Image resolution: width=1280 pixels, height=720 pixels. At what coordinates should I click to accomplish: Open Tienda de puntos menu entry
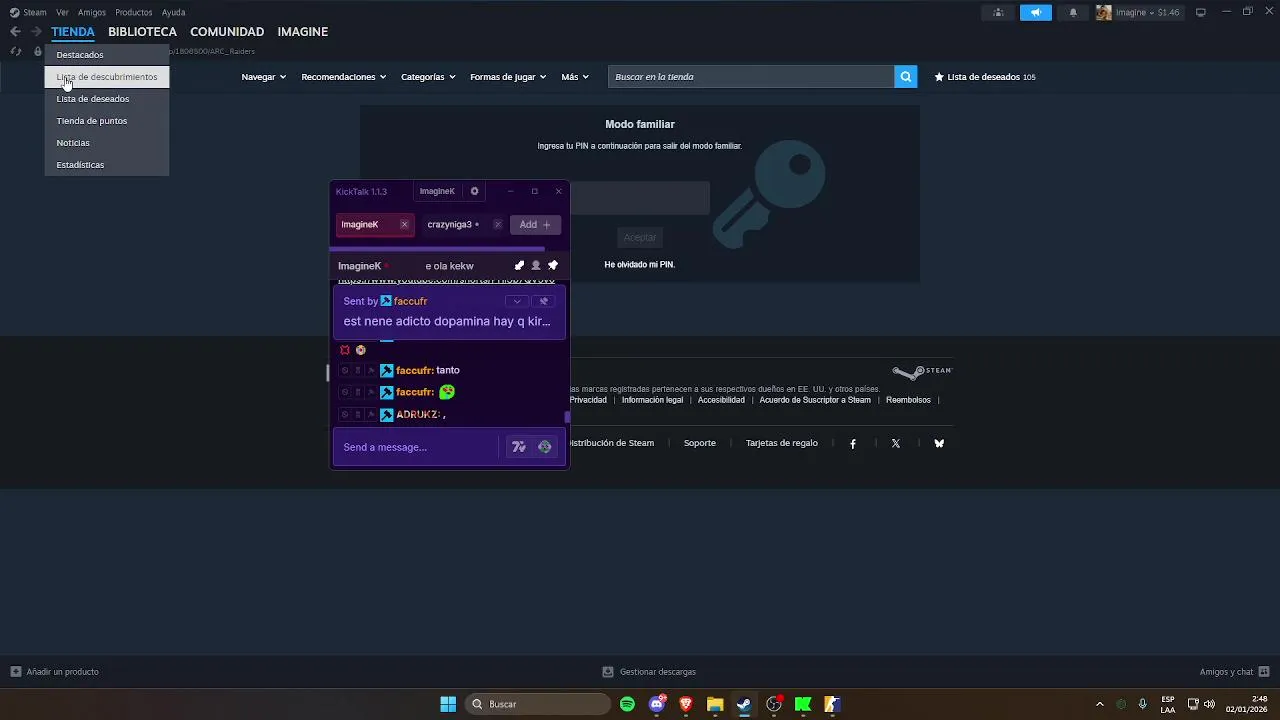(107, 121)
